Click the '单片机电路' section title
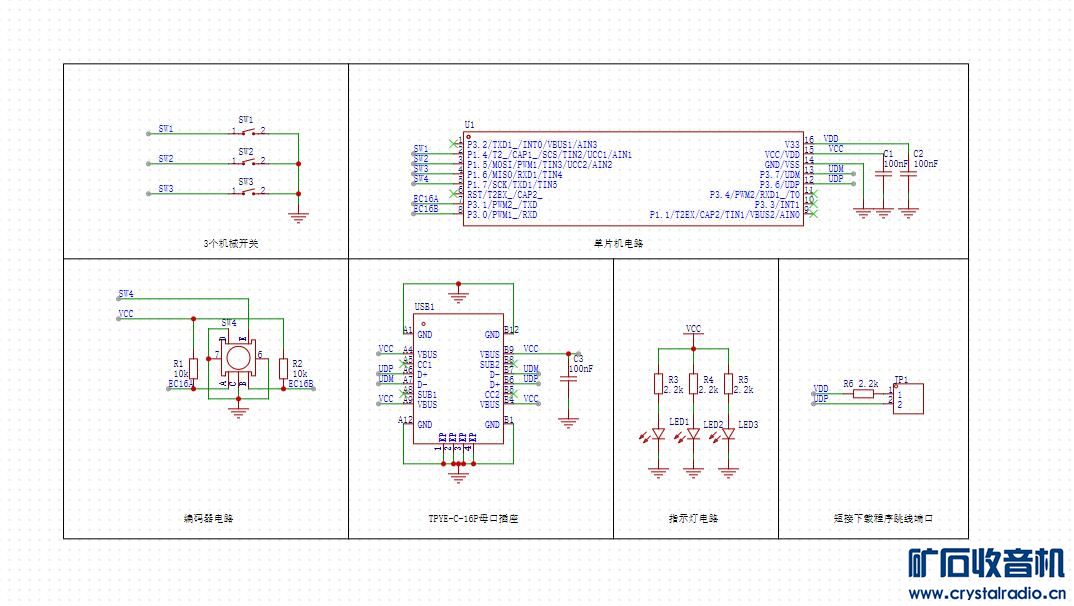The height and width of the screenshot is (606, 1074). [619, 243]
